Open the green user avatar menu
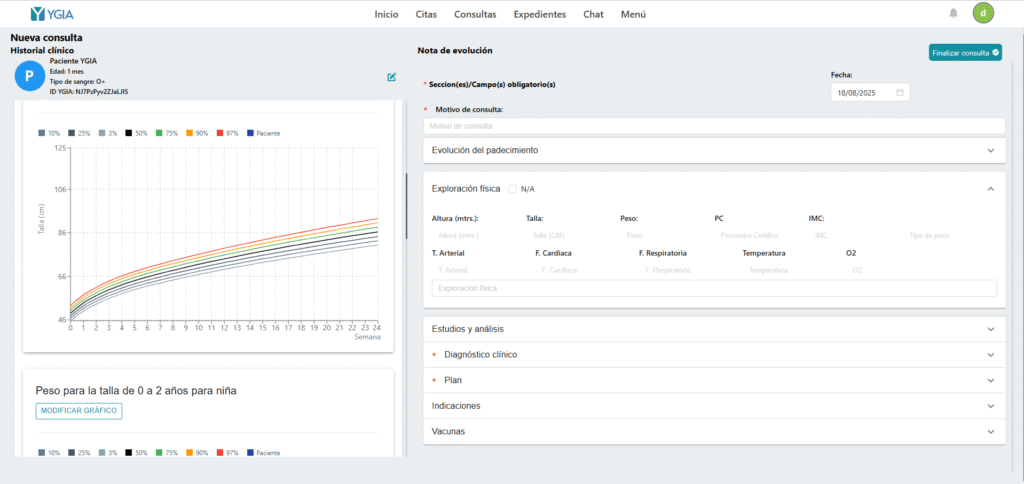The width and height of the screenshot is (1024, 484). 983,13
